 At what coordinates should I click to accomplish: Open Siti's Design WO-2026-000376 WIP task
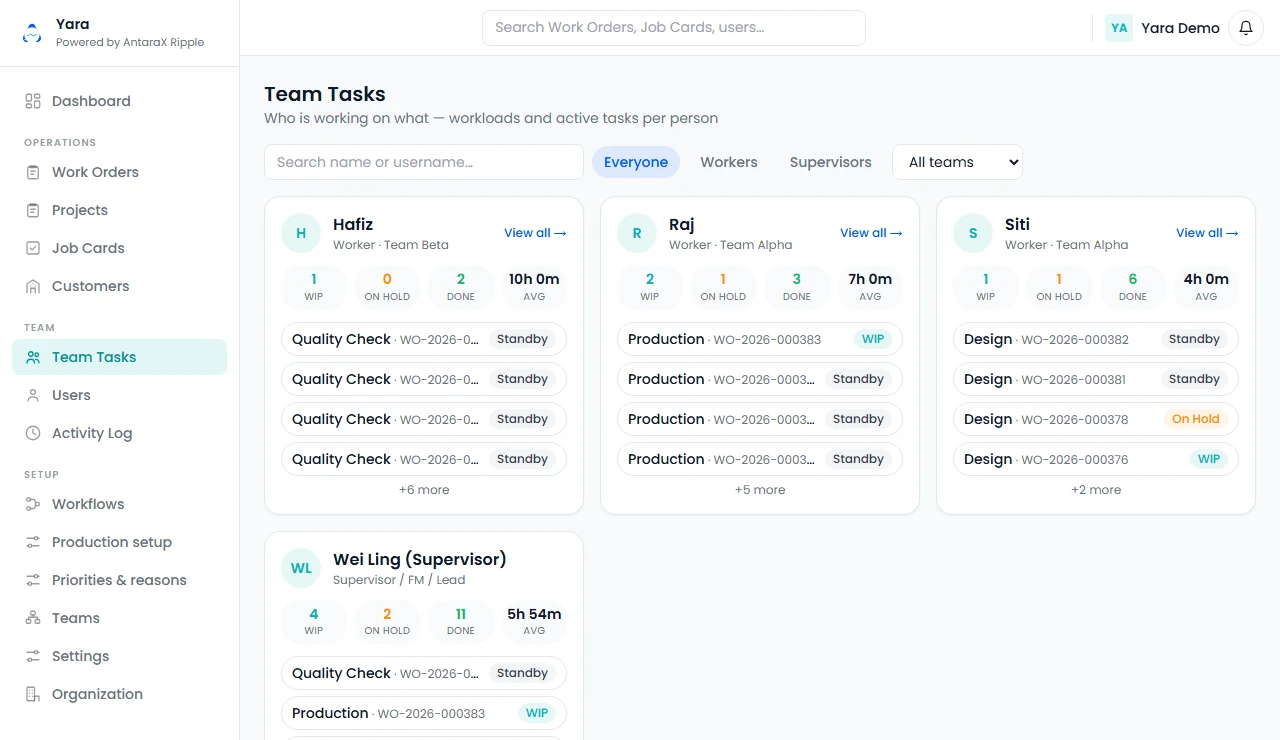[x=1096, y=459]
